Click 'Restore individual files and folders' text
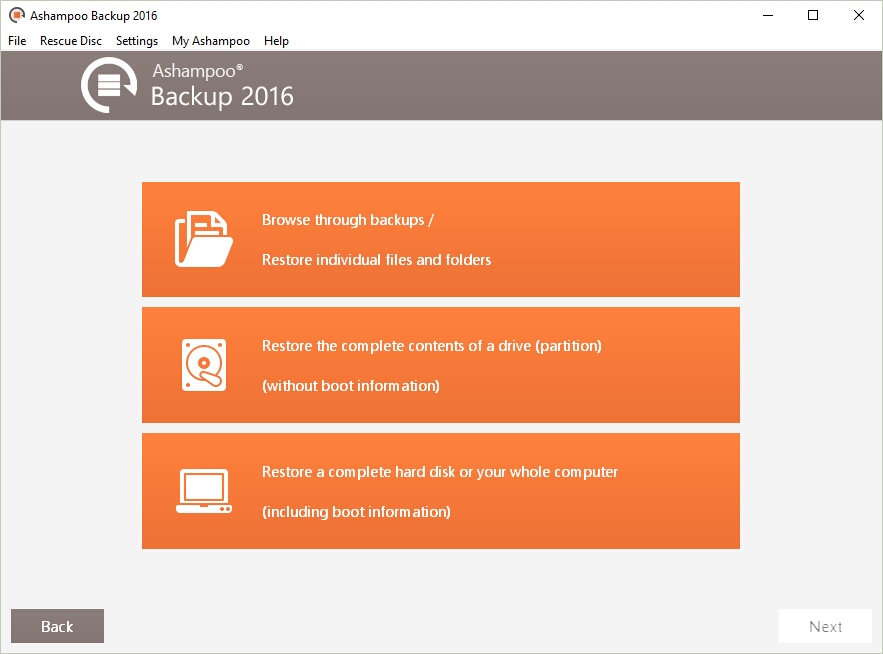The height and width of the screenshot is (654, 883). pyautogui.click(x=376, y=260)
